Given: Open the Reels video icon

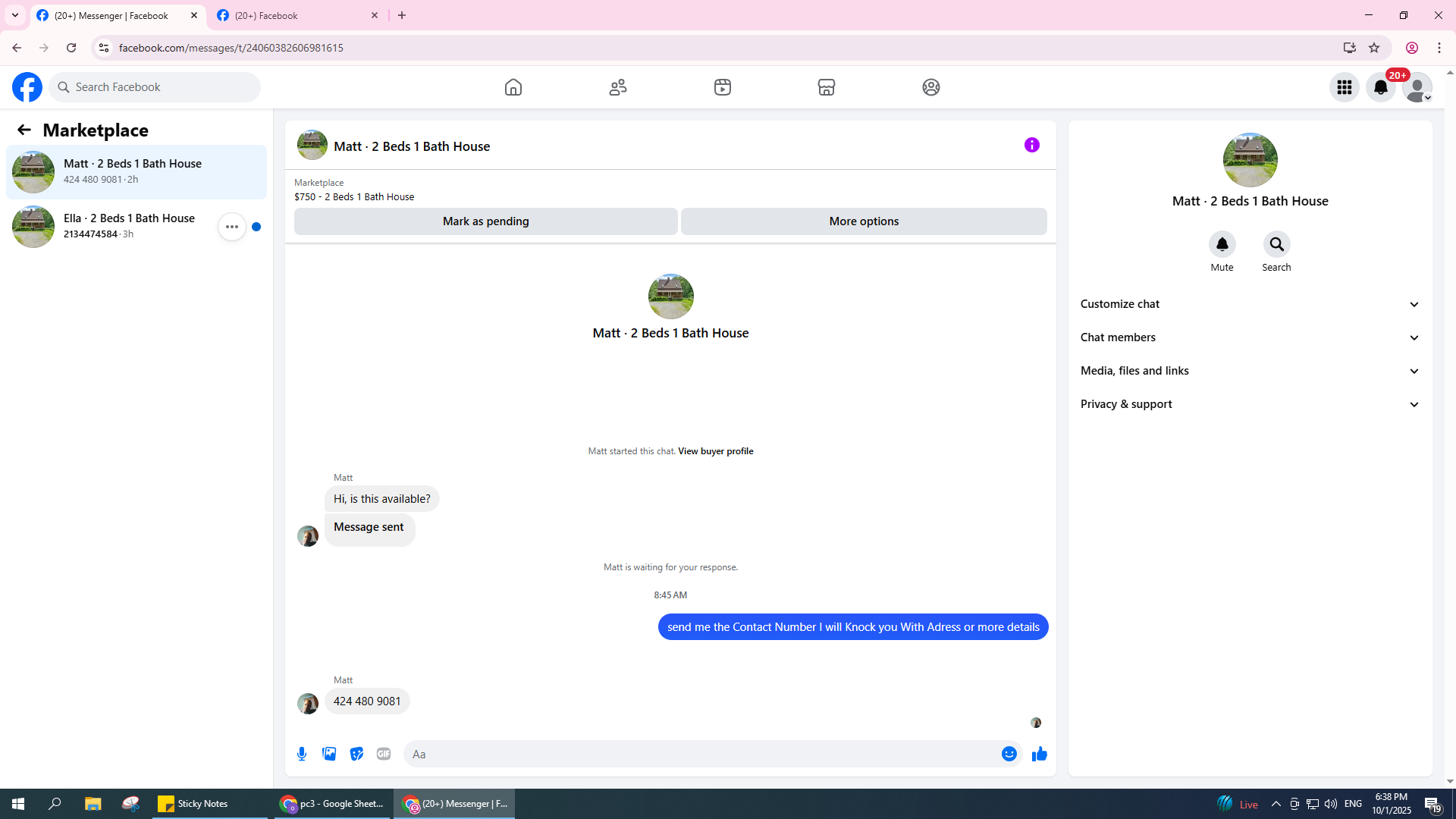Looking at the screenshot, I should 723,87.
